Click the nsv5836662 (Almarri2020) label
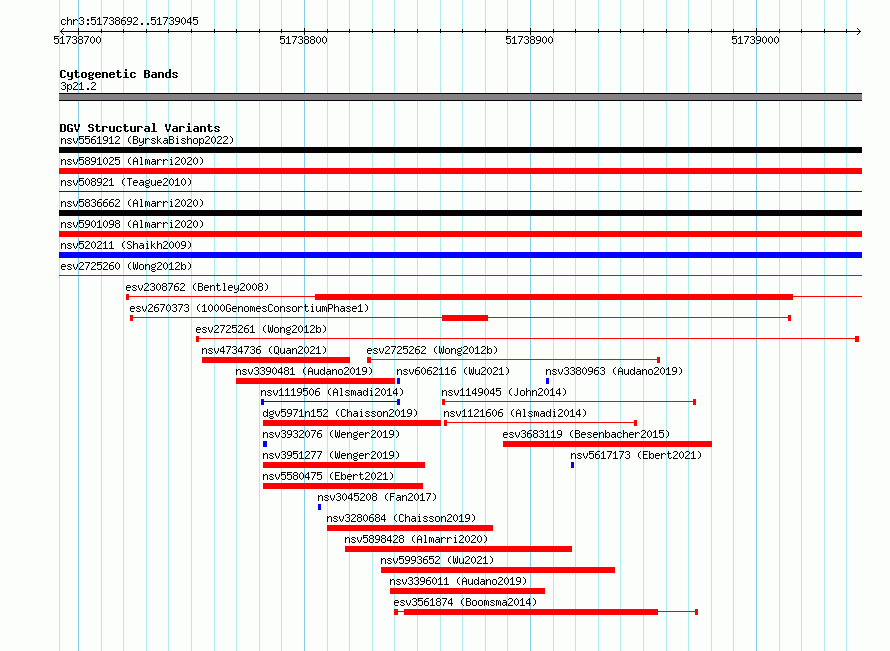Image resolution: width=890 pixels, height=651 pixels. (132, 203)
